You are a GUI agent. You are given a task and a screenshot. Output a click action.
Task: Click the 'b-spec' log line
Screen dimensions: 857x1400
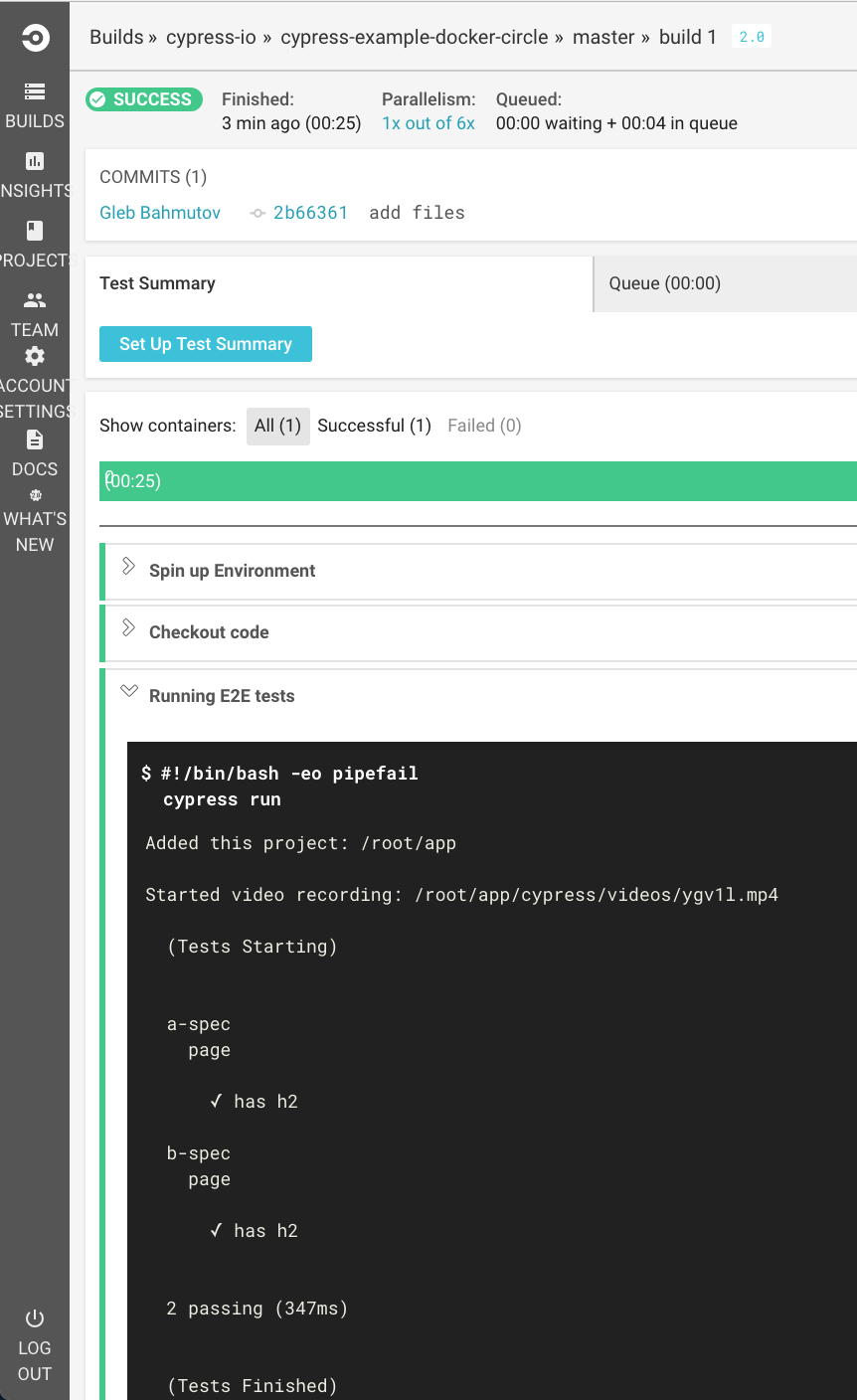[x=199, y=1153]
